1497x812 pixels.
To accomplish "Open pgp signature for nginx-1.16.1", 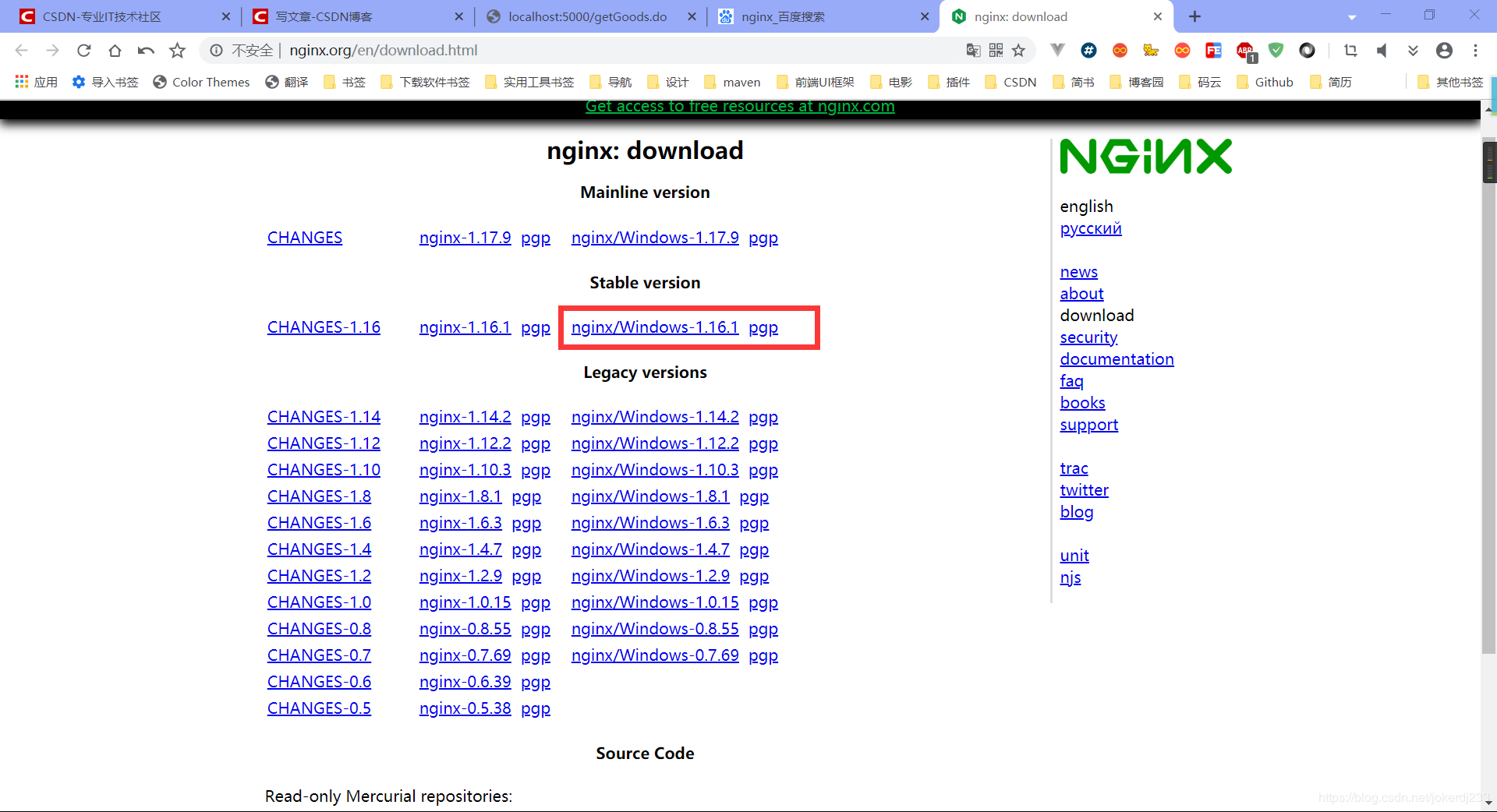I will point(536,327).
